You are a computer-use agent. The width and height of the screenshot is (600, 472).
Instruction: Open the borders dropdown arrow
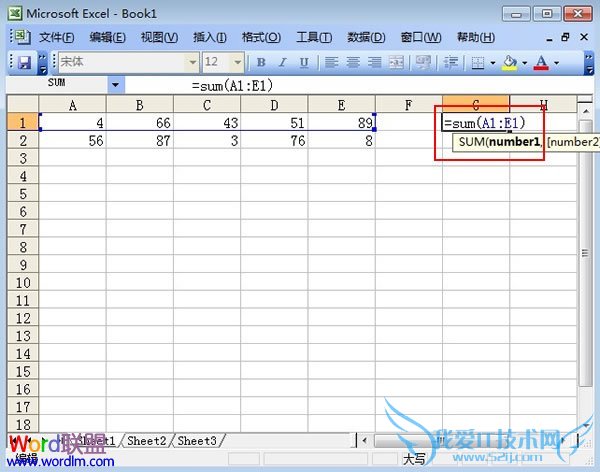493,62
